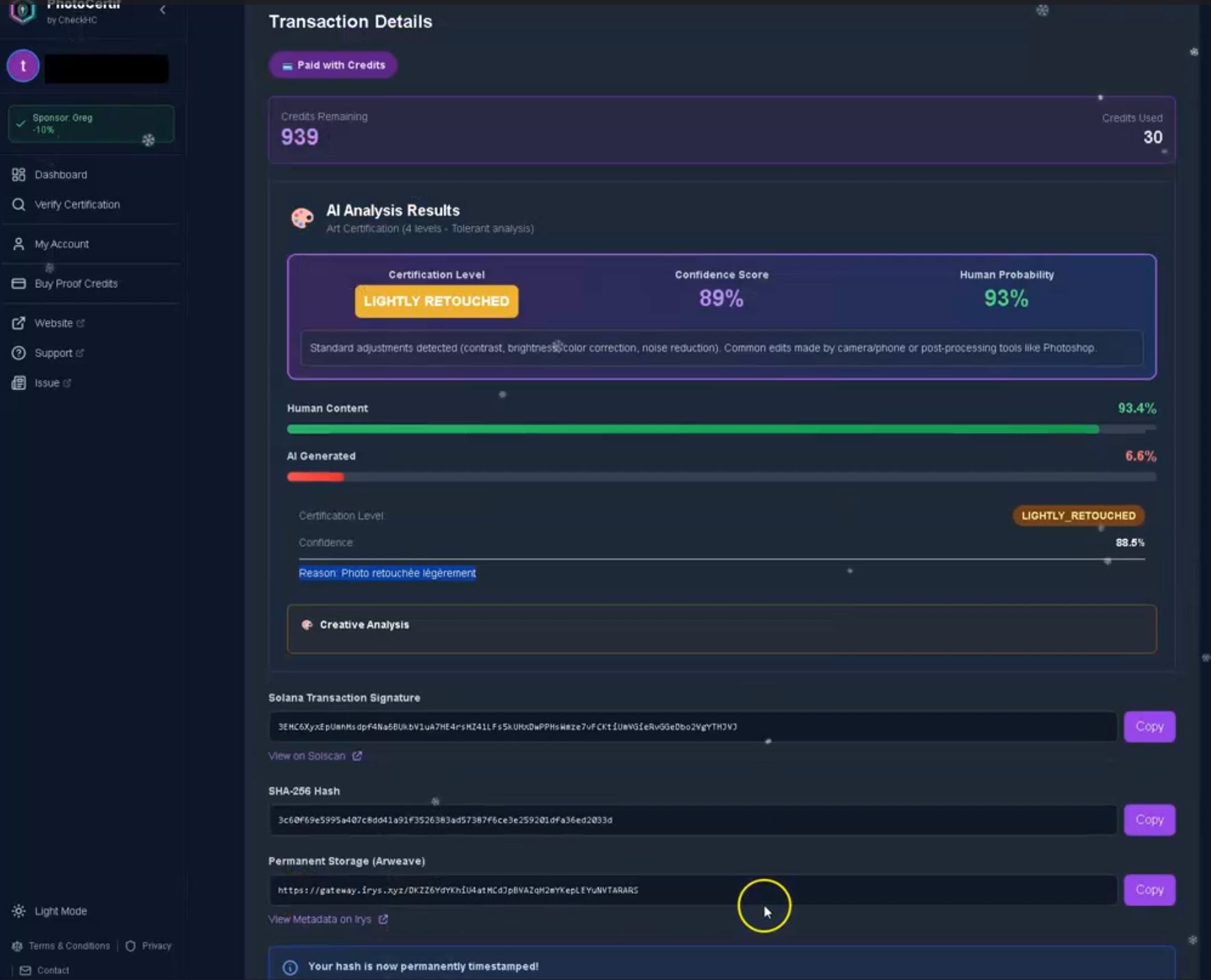Copy the Solana transaction signature
The width and height of the screenshot is (1211, 980).
[1149, 726]
